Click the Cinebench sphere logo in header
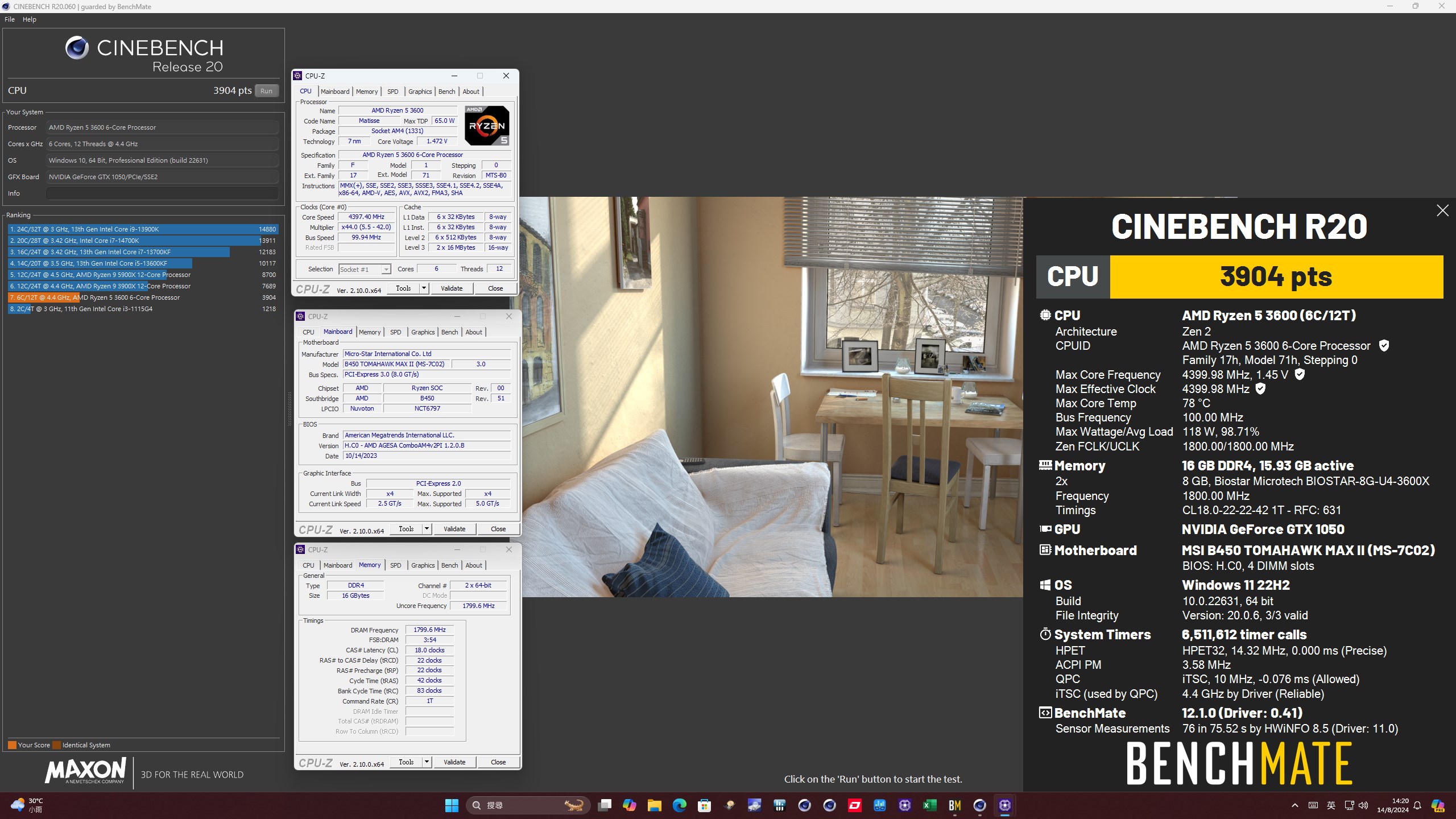1456x819 pixels. click(77, 48)
